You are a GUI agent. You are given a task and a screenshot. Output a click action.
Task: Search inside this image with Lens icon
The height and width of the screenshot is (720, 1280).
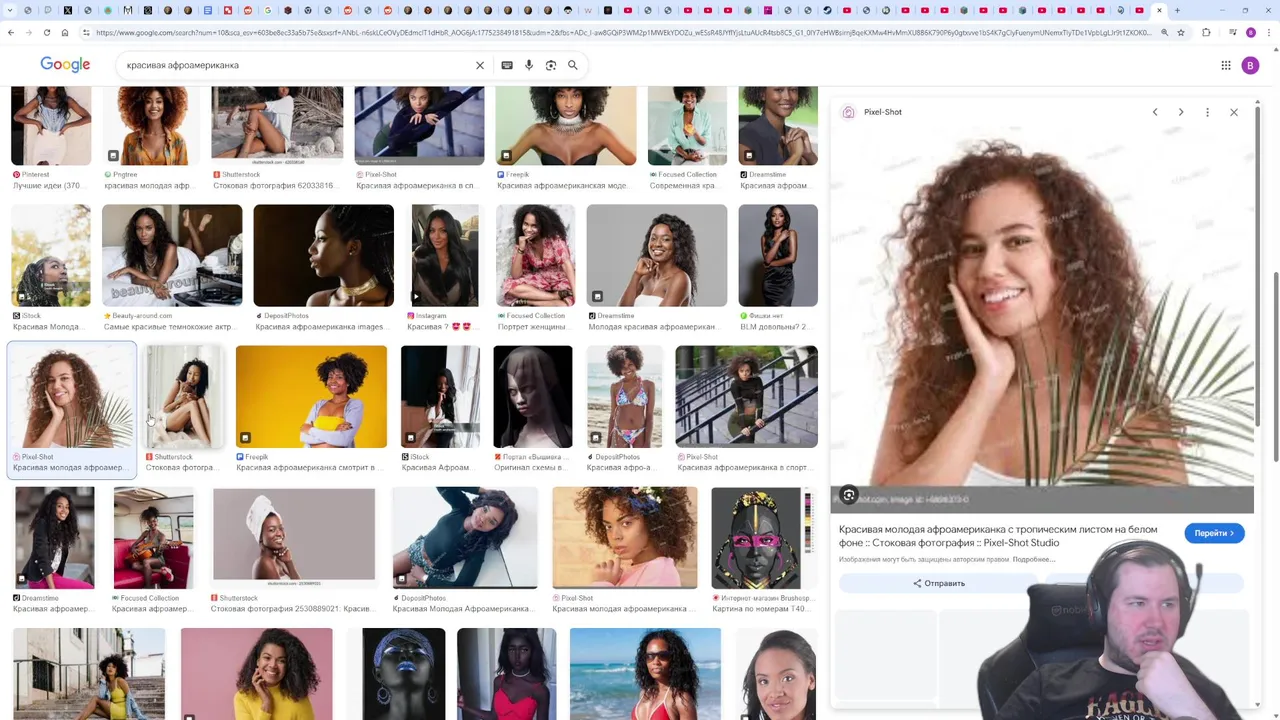tap(849, 495)
